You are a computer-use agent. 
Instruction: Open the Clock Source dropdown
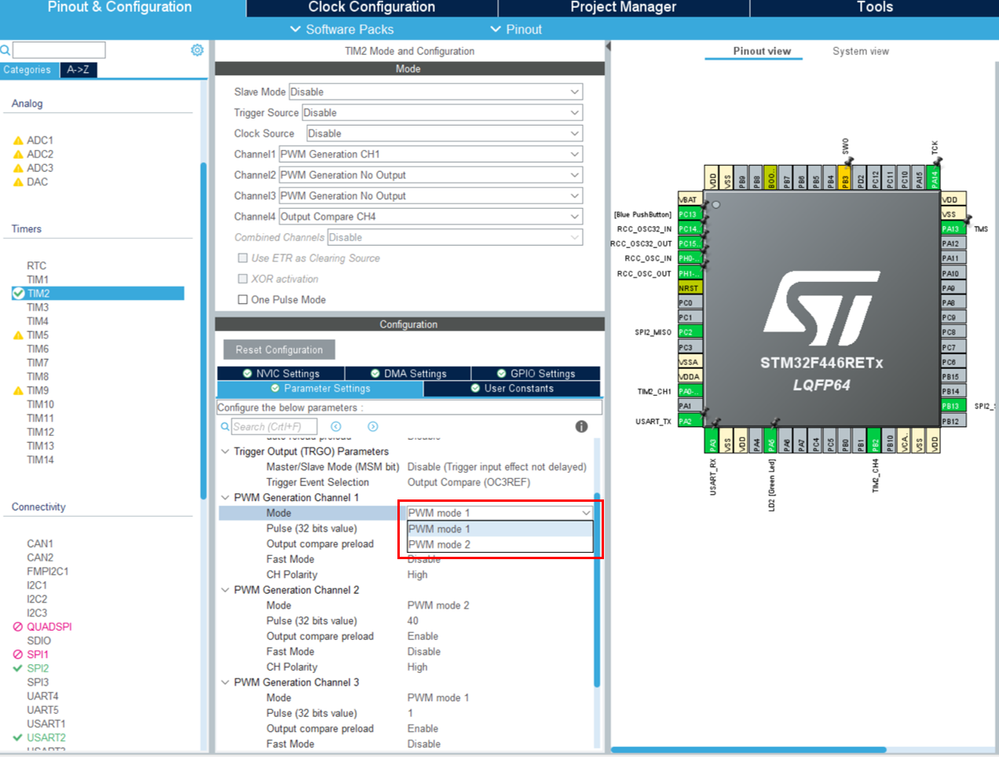445,133
